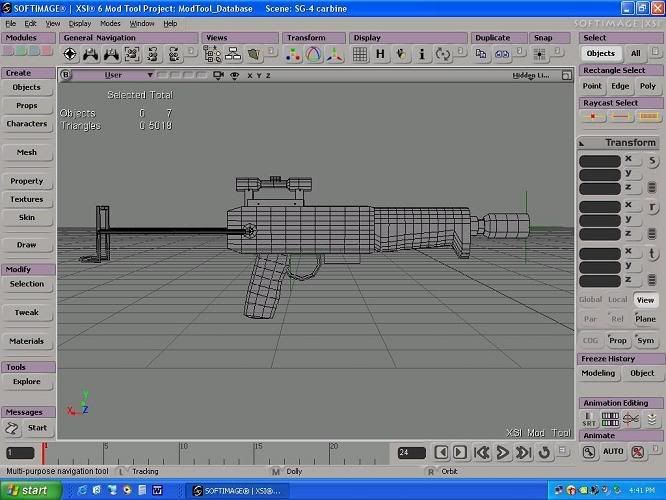Open the Messages script log icon

coord(12,428)
